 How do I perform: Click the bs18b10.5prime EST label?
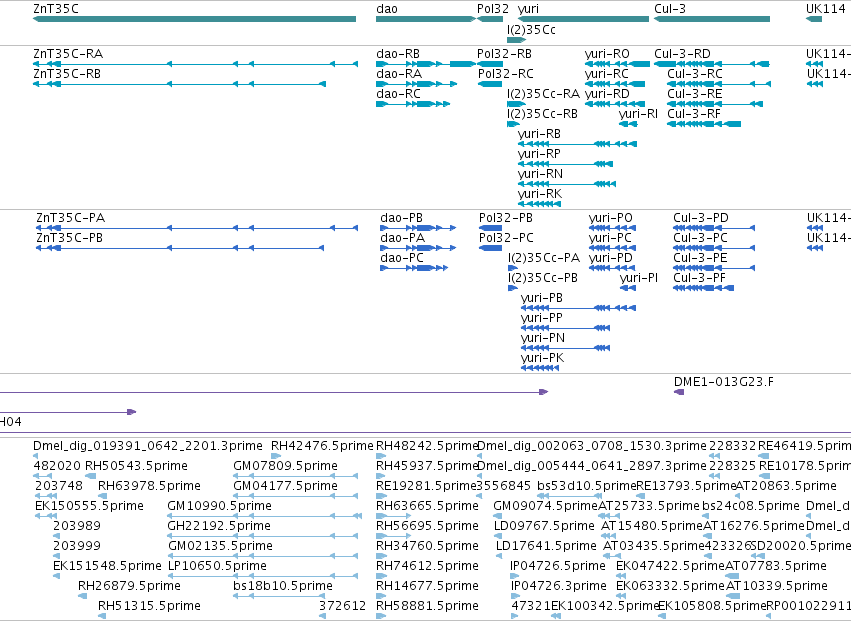(283, 586)
